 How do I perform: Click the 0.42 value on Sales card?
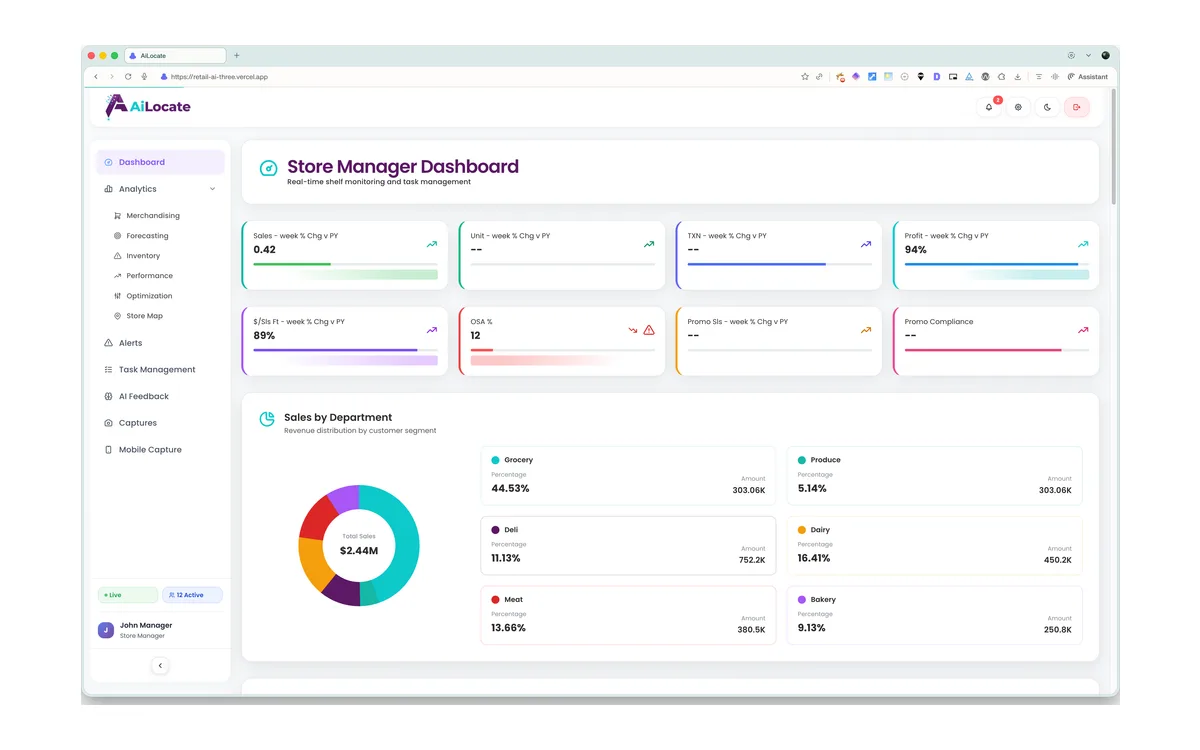(x=264, y=250)
